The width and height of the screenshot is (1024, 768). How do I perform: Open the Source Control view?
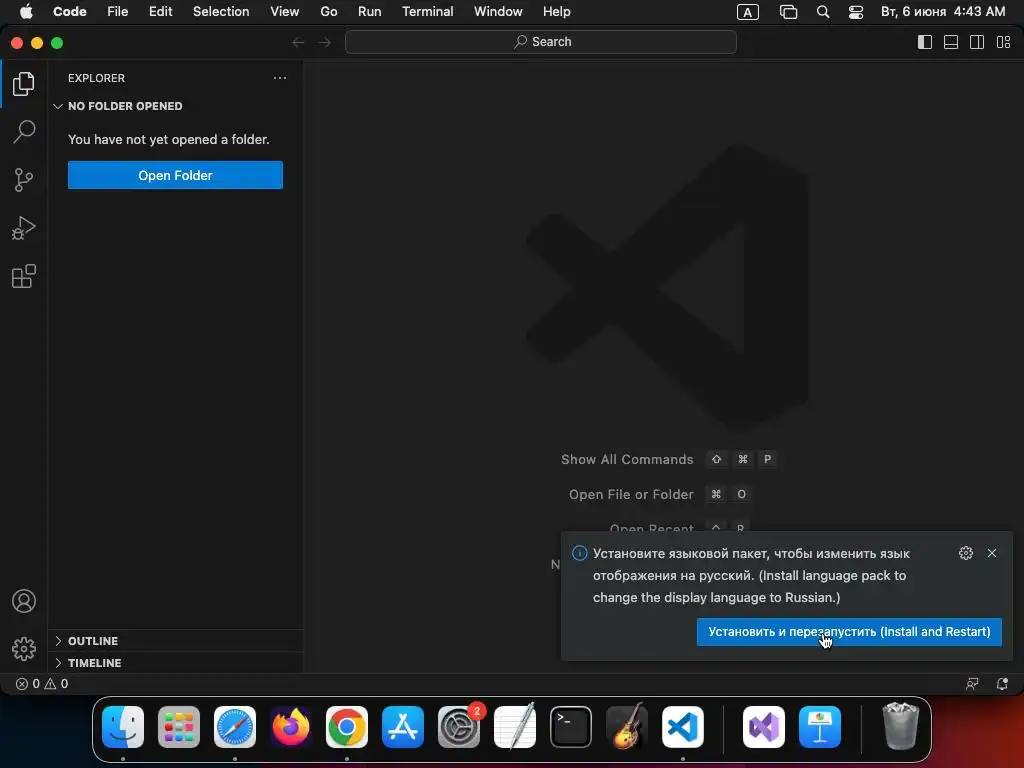point(24,180)
